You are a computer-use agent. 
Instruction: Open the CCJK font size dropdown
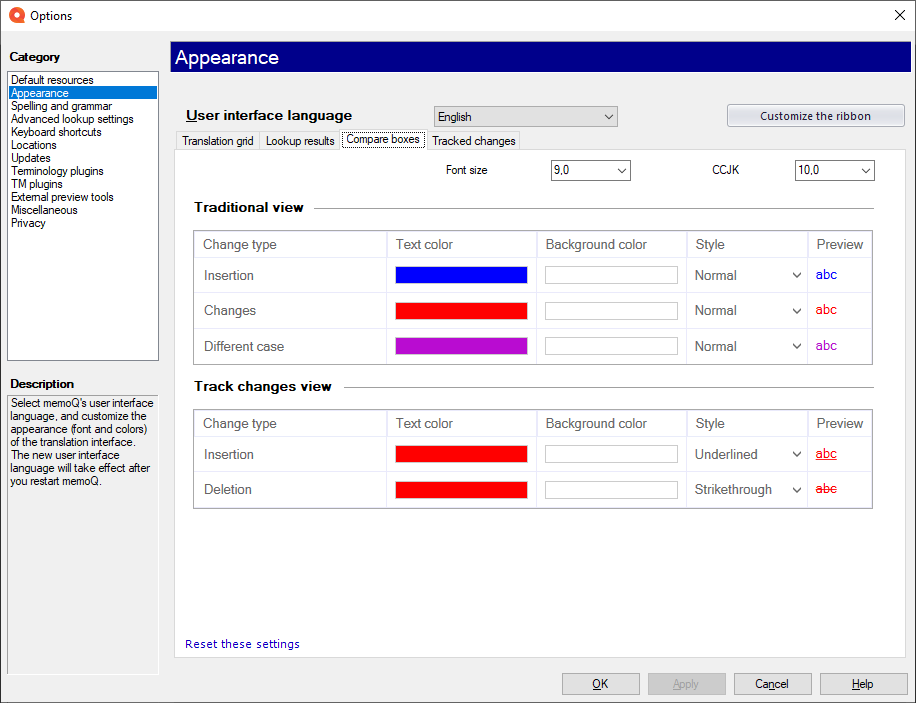(x=834, y=171)
